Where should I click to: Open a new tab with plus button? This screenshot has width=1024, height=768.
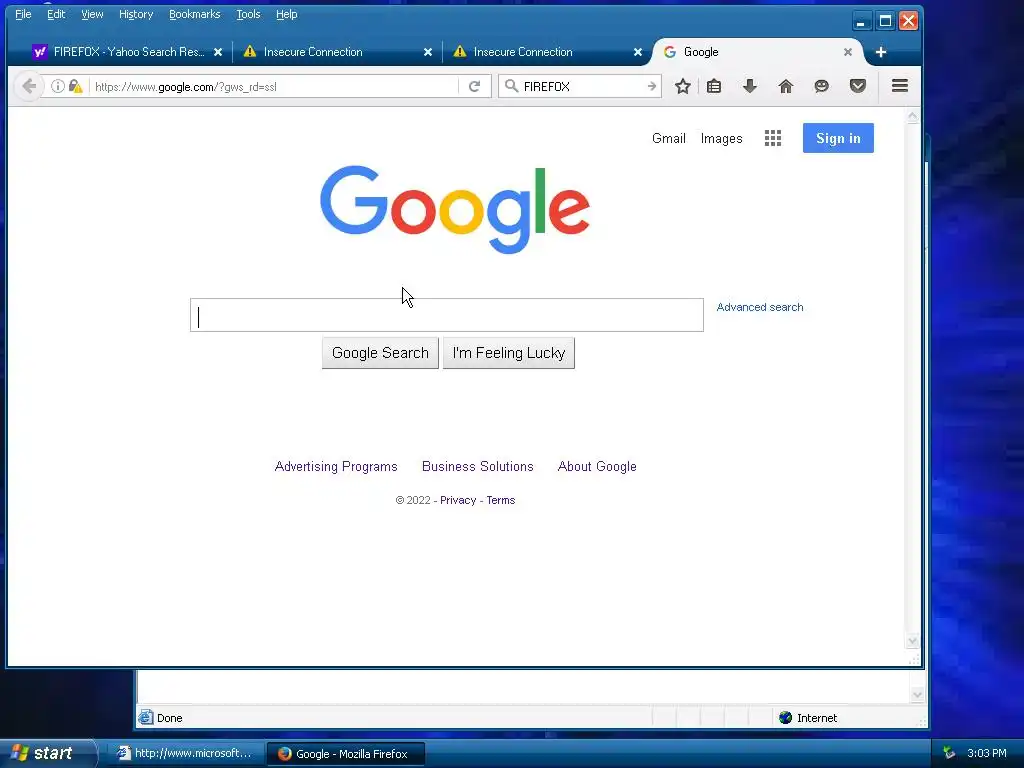[880, 52]
